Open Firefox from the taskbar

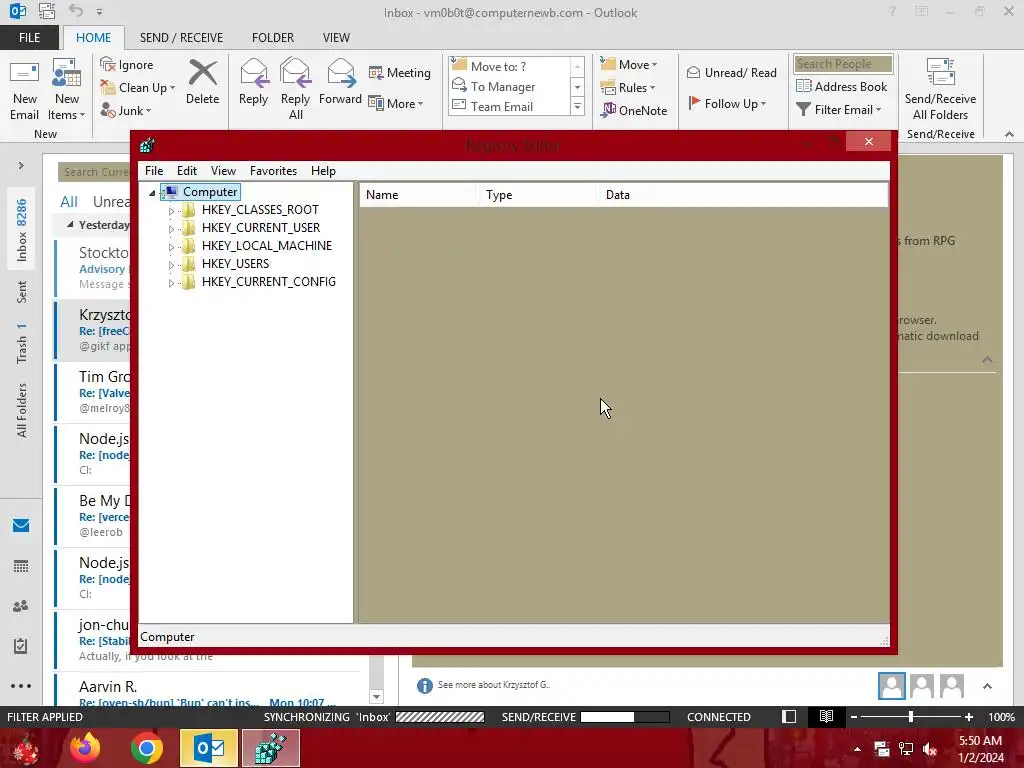pyautogui.click(x=85, y=748)
